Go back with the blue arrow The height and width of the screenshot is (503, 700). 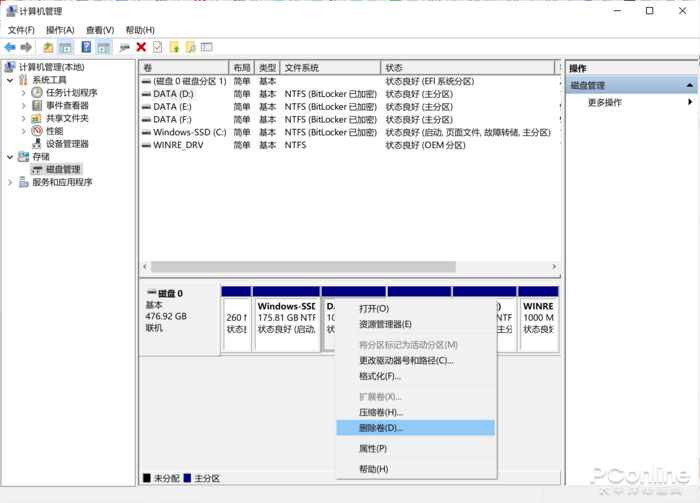[10, 47]
